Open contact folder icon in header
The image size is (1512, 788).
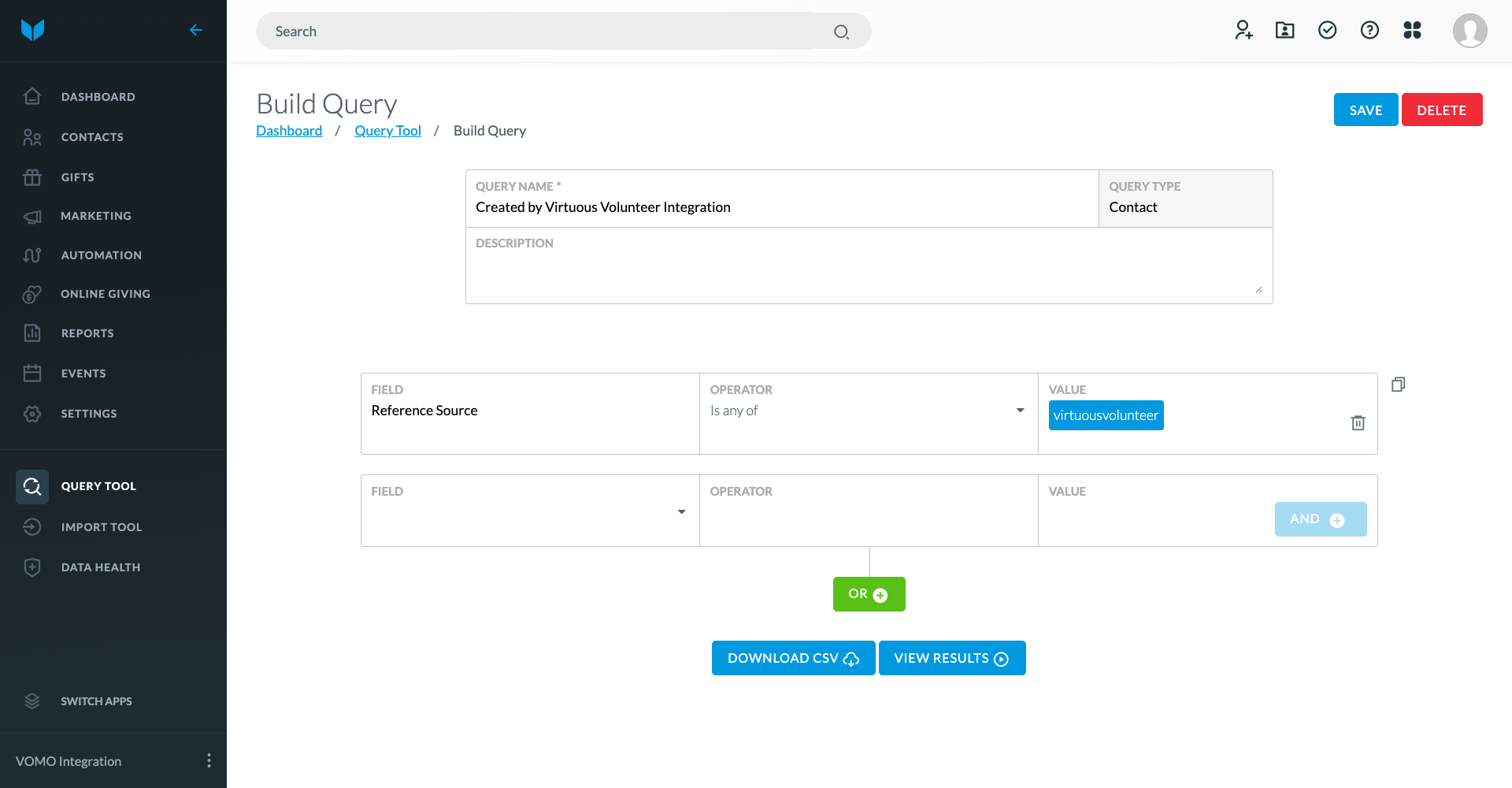1285,30
